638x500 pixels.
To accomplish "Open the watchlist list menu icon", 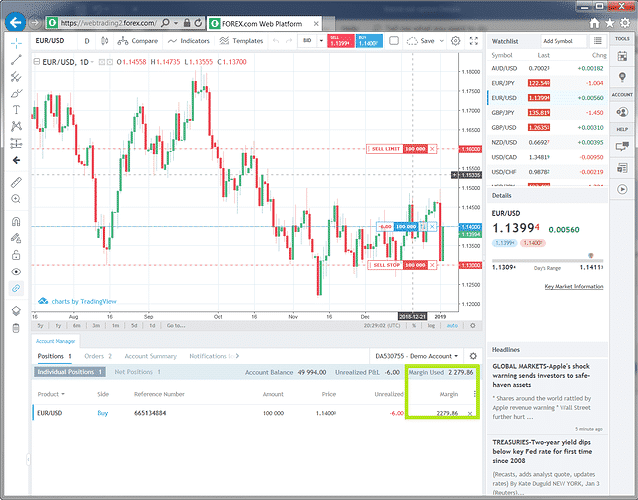I will (x=598, y=41).
